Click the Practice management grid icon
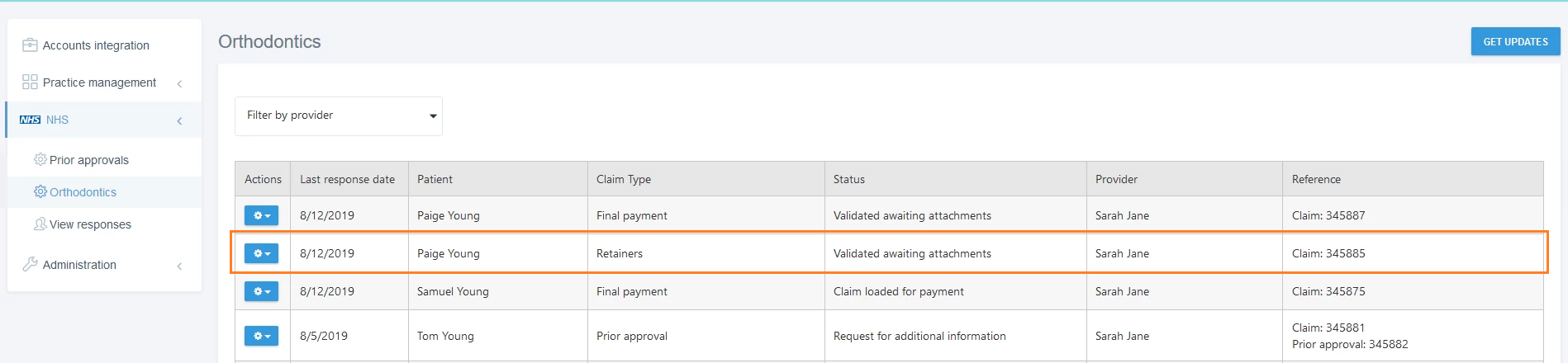Image resolution: width=1568 pixels, height=363 pixels. [30, 82]
